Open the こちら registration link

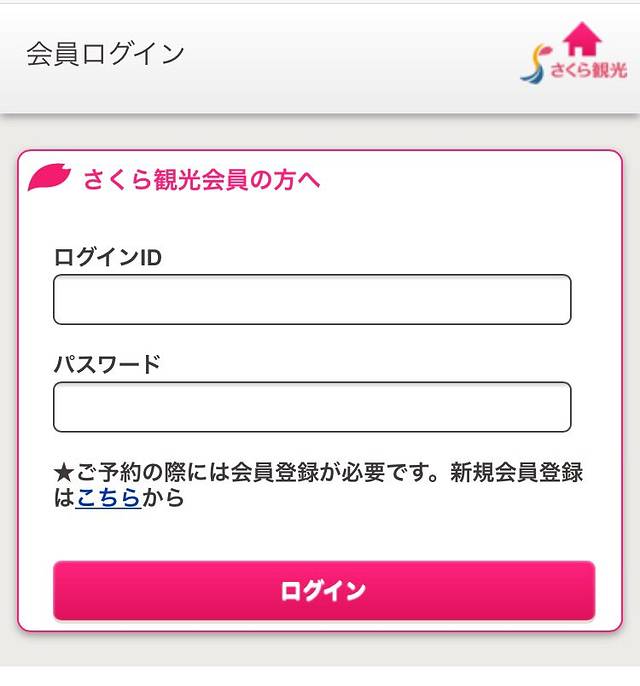pyautogui.click(x=108, y=498)
